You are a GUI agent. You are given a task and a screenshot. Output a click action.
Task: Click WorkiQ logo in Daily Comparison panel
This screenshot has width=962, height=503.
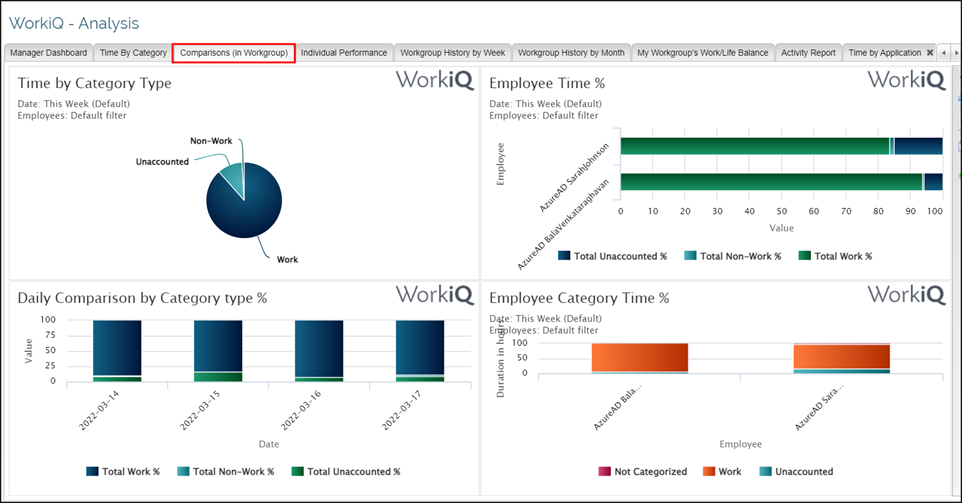coord(434,294)
